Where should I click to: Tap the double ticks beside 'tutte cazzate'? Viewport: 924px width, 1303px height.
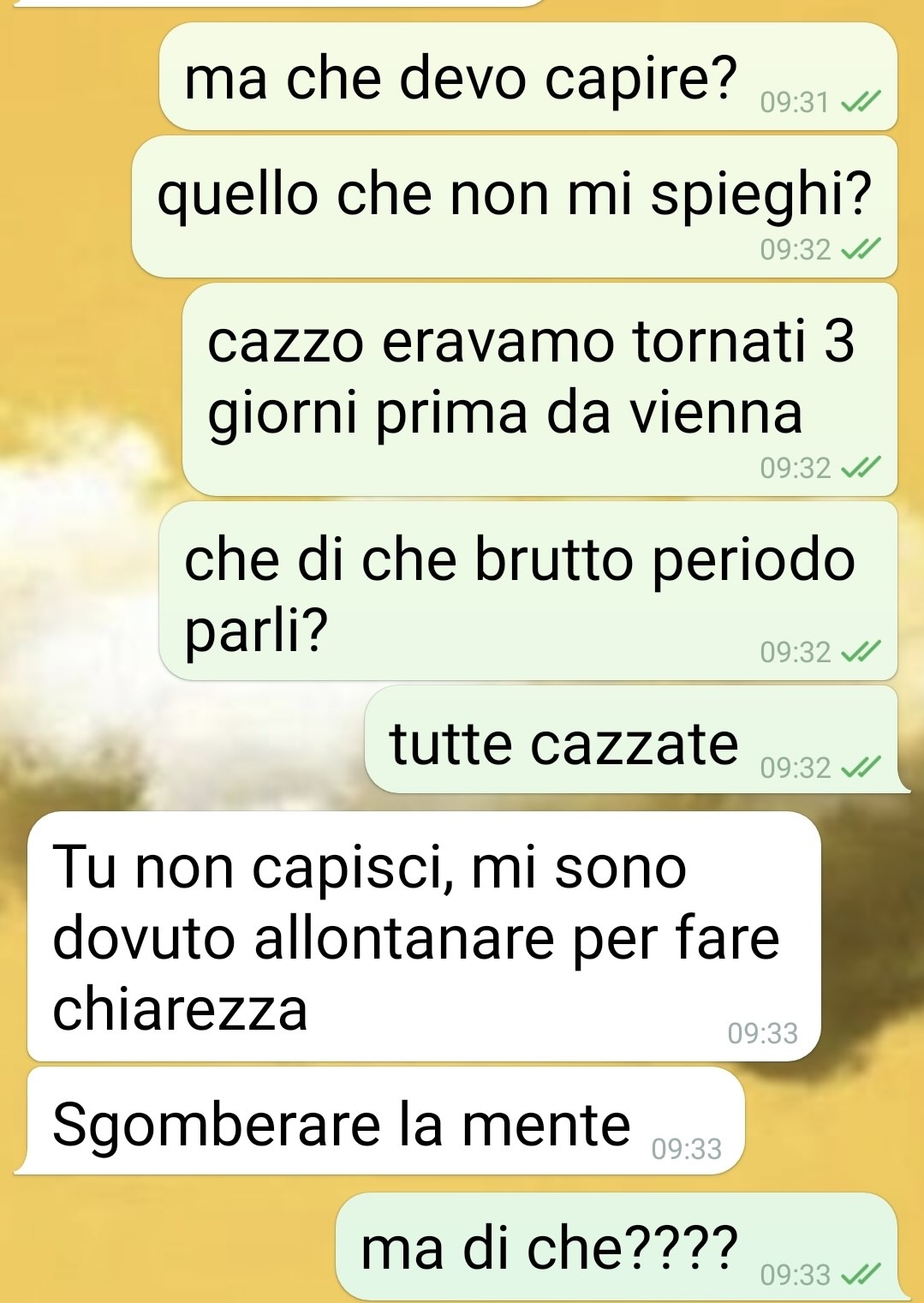pos(860,768)
